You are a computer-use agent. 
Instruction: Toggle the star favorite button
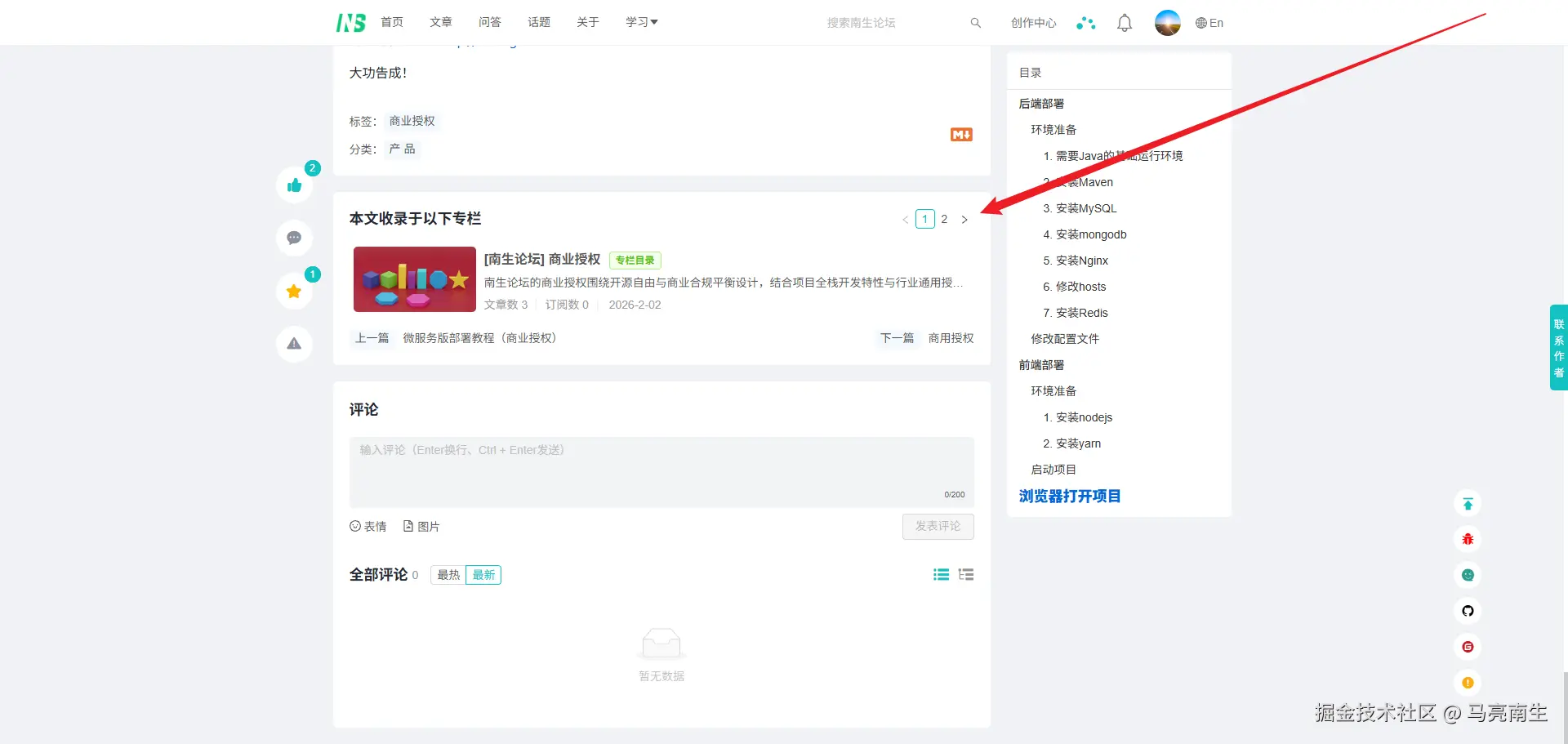click(293, 291)
